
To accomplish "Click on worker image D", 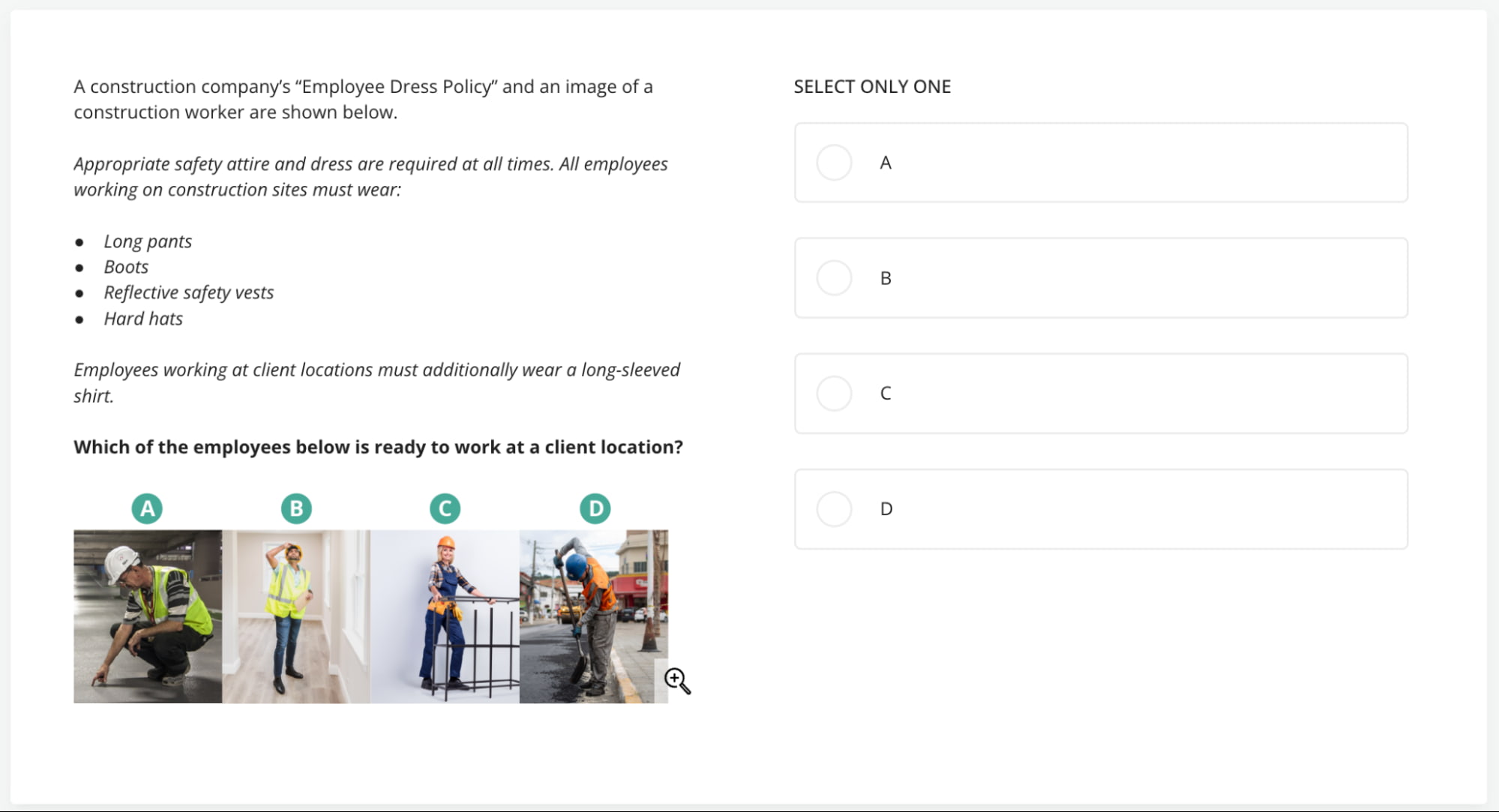I will pyautogui.click(x=590, y=610).
